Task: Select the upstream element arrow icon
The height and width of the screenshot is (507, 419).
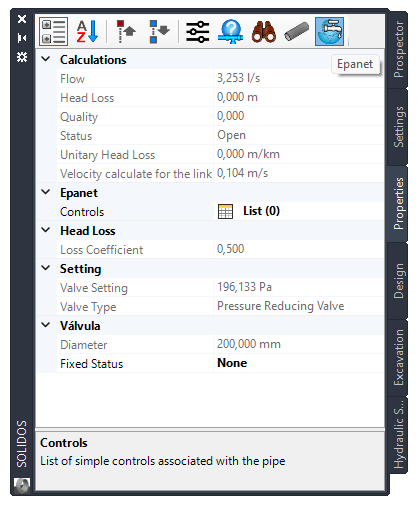Action: coord(126,32)
